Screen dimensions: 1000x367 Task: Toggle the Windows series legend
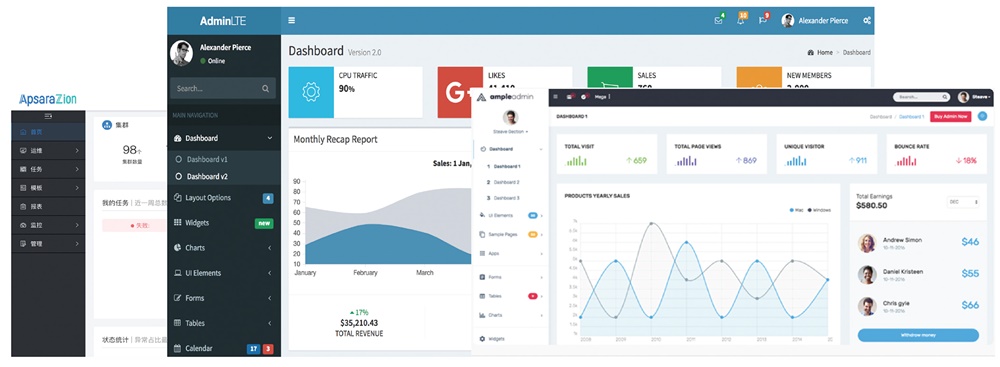tap(820, 210)
